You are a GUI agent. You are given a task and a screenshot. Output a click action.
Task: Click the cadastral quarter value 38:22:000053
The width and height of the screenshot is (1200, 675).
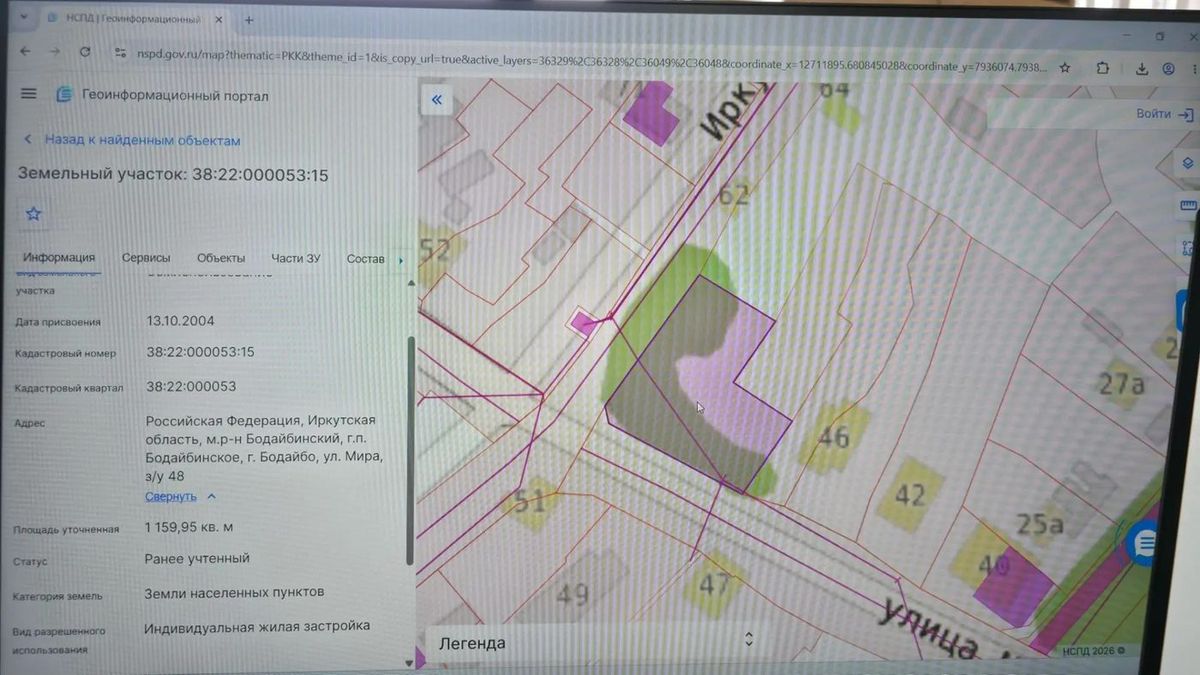191,386
